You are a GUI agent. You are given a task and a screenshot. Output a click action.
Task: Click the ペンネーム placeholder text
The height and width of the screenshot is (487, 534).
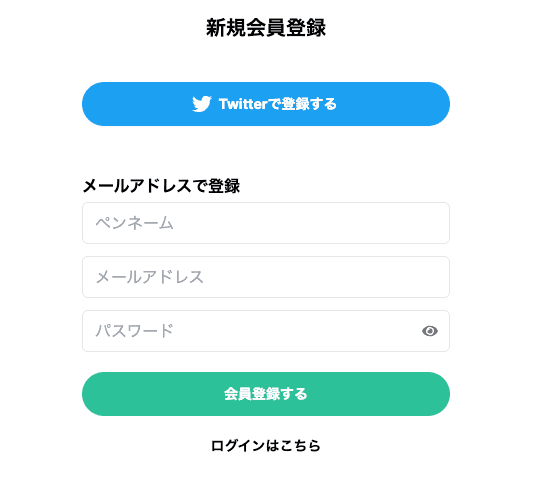[135, 223]
